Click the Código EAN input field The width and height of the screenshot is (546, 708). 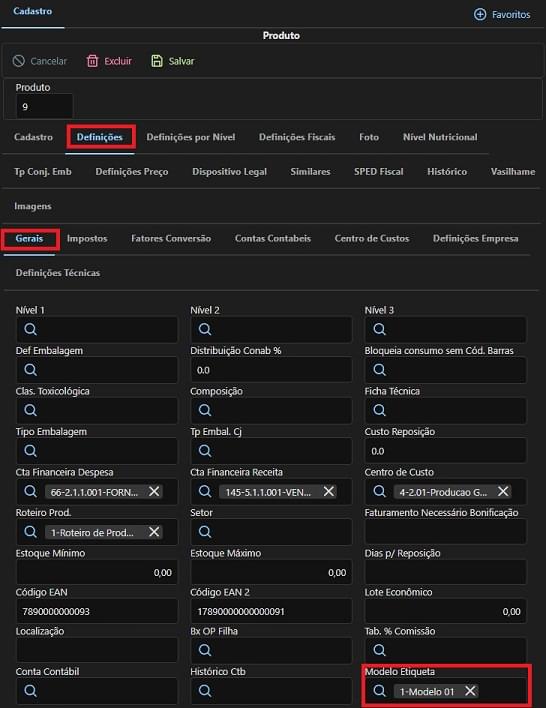coord(97,611)
